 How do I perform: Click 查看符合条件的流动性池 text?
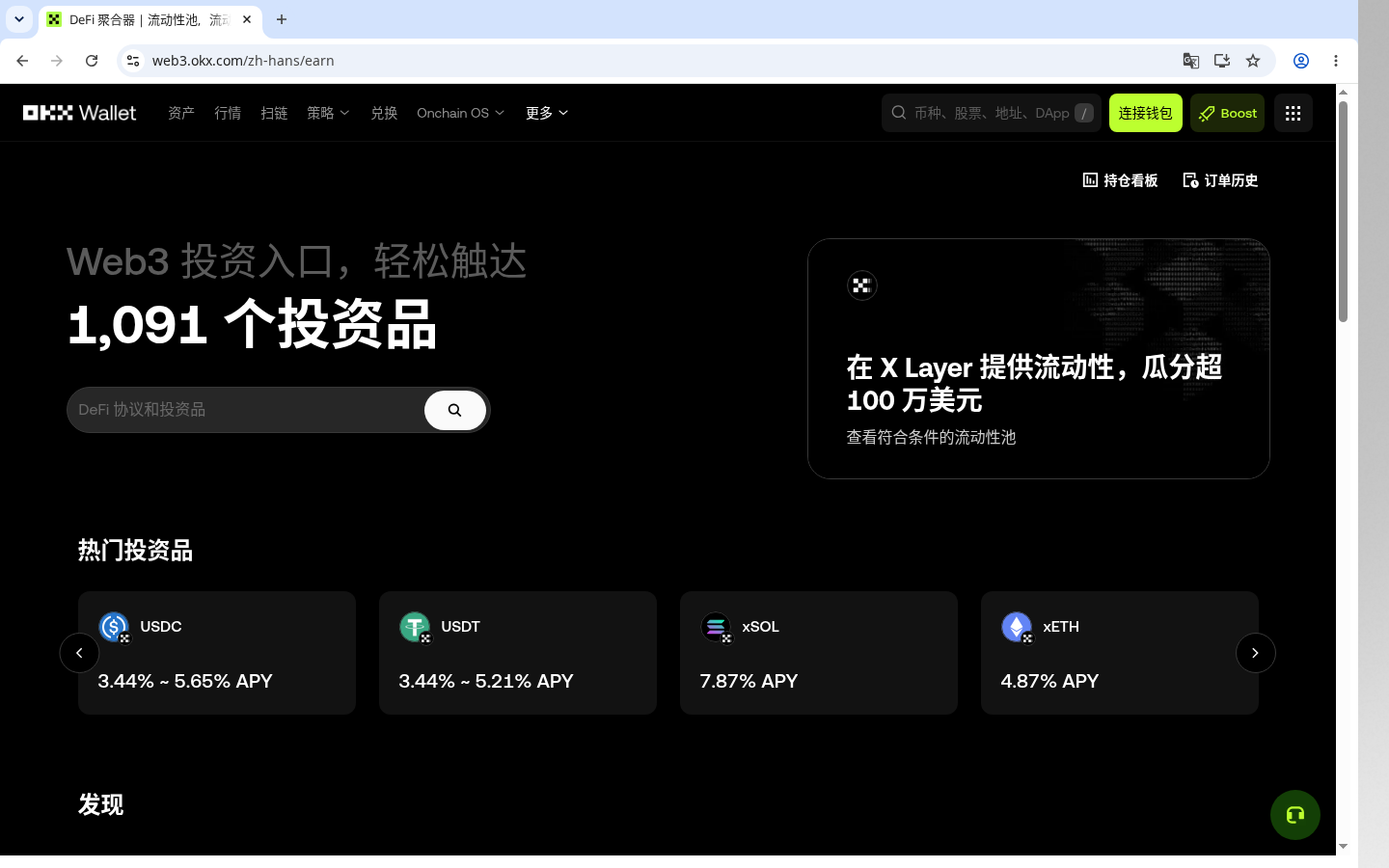tap(931, 437)
